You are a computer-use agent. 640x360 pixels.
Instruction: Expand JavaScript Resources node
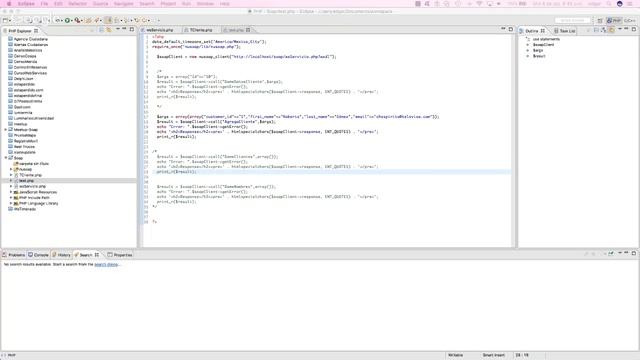pyautogui.click(x=11, y=192)
